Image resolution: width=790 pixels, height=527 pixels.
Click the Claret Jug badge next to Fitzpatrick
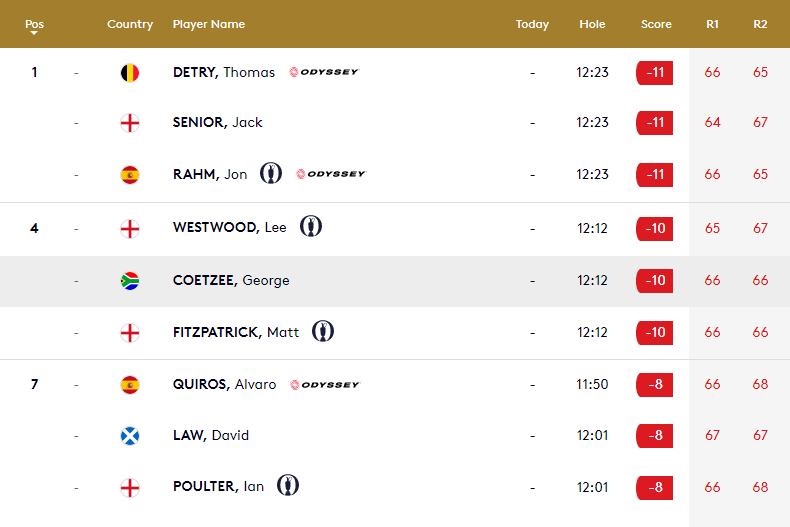(322, 332)
